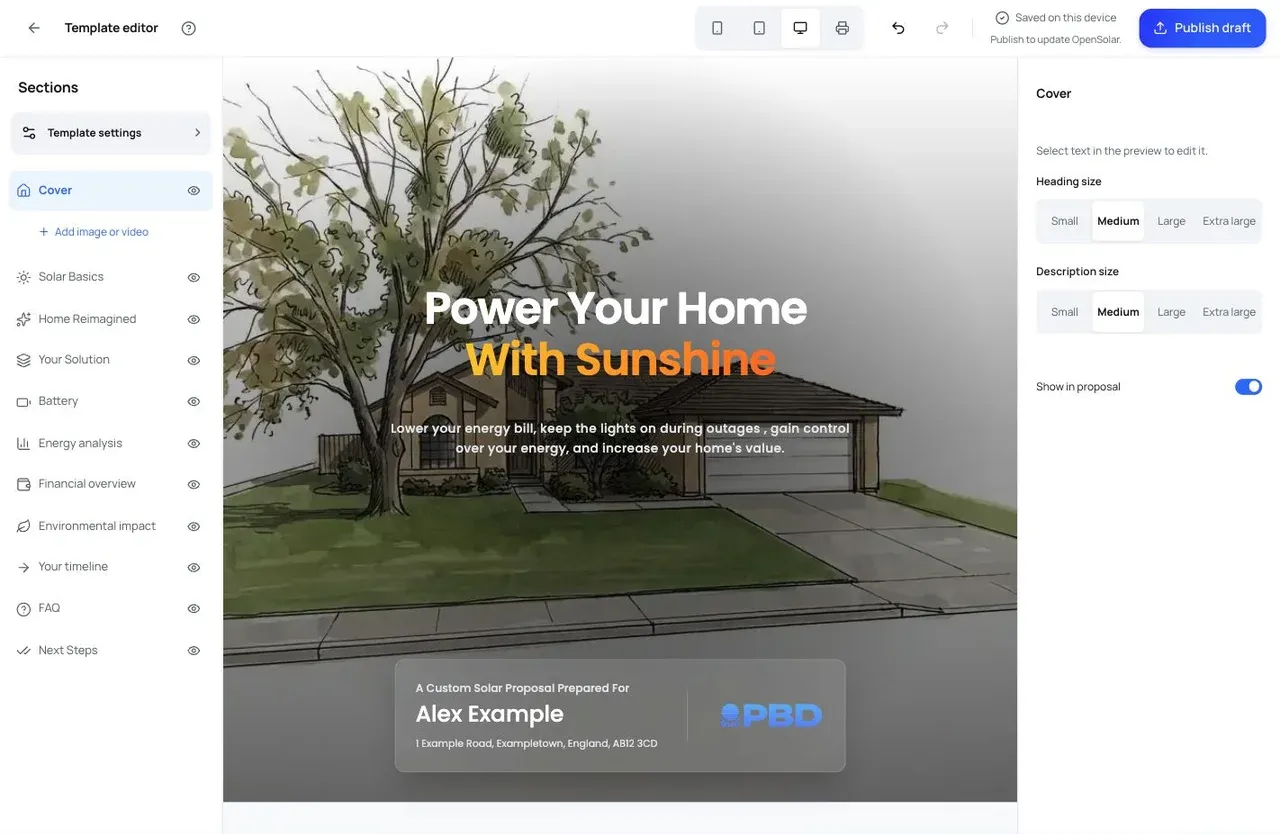
Task: Click the Home Reimagined sparkle icon
Action: point(24,319)
